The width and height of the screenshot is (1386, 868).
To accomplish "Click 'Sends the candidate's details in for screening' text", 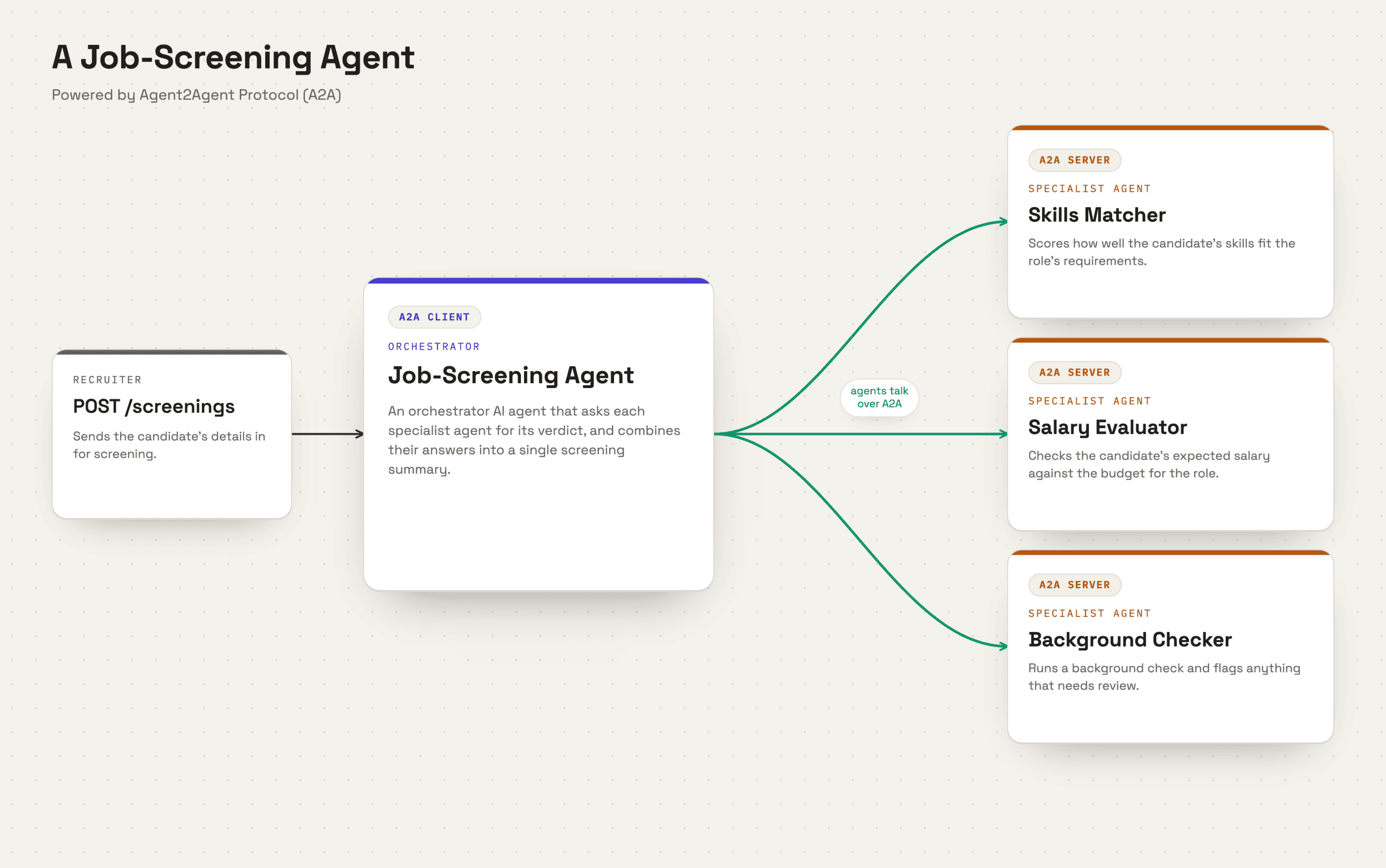I will (169, 445).
